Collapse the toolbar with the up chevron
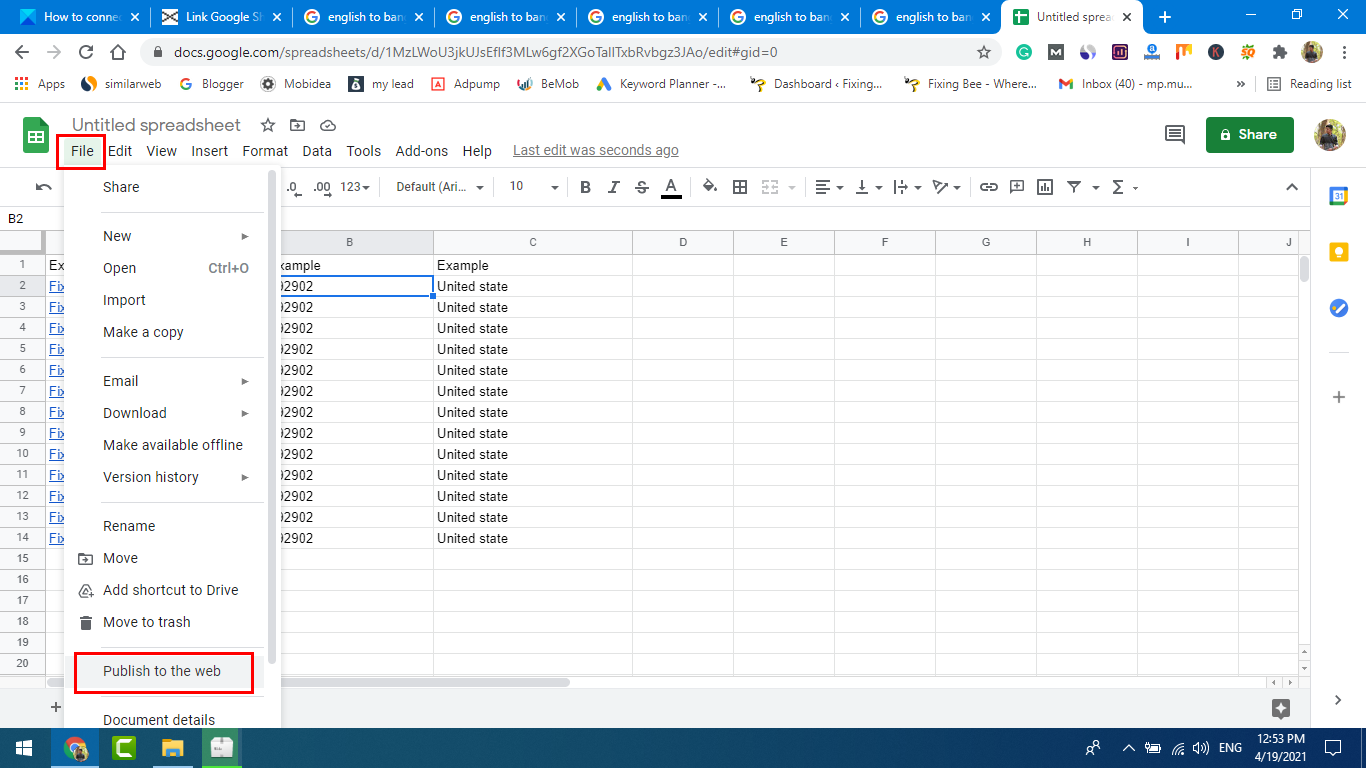Image resolution: width=1366 pixels, height=768 pixels. (1292, 187)
